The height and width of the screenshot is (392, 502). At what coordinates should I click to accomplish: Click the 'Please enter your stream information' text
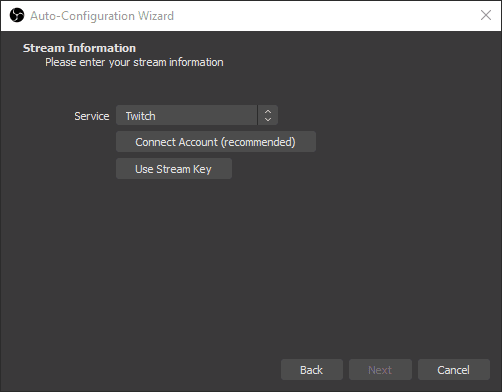click(x=134, y=62)
